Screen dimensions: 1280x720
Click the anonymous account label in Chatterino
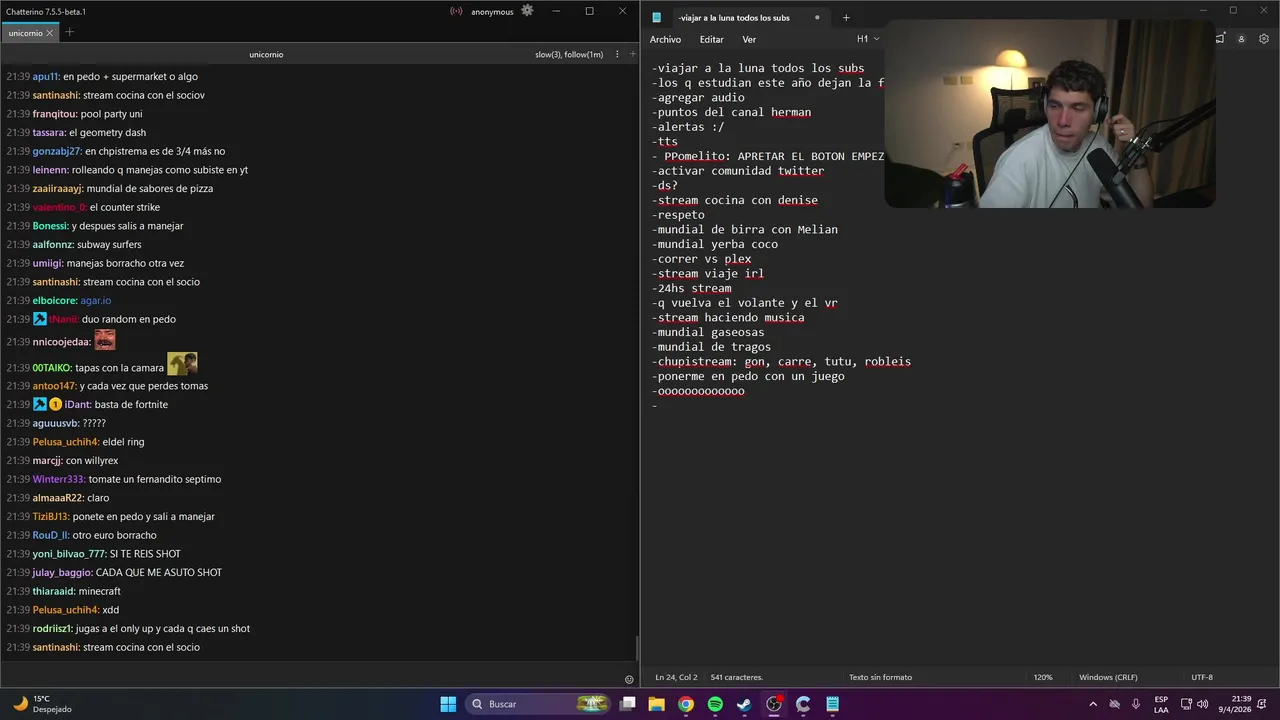click(492, 12)
